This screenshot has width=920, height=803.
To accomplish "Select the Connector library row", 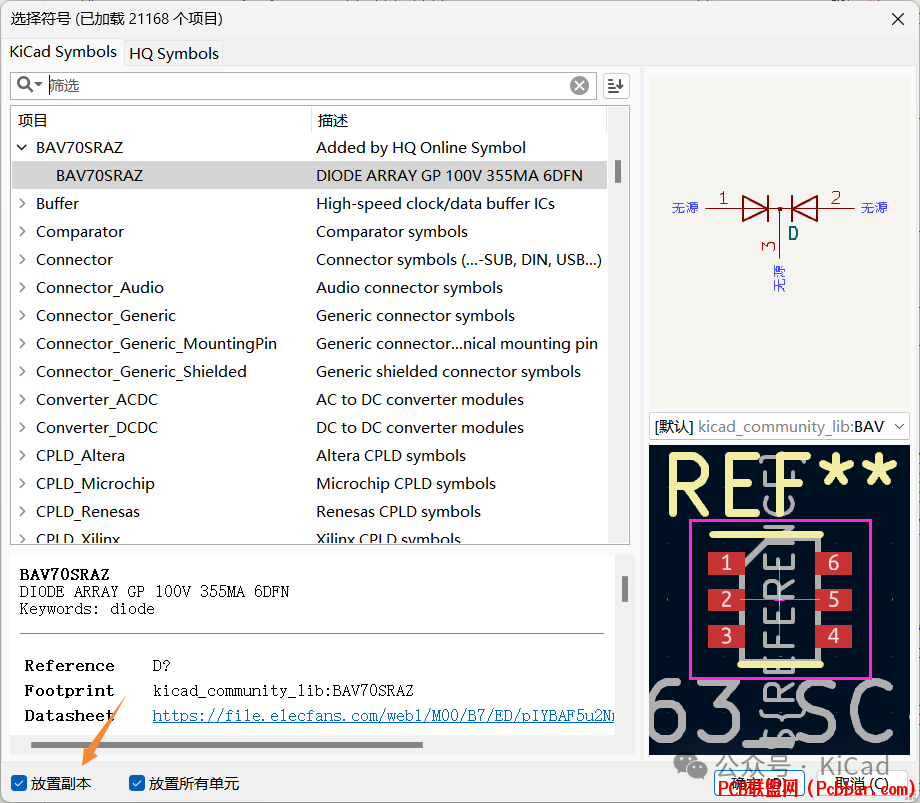I will tap(309, 260).
